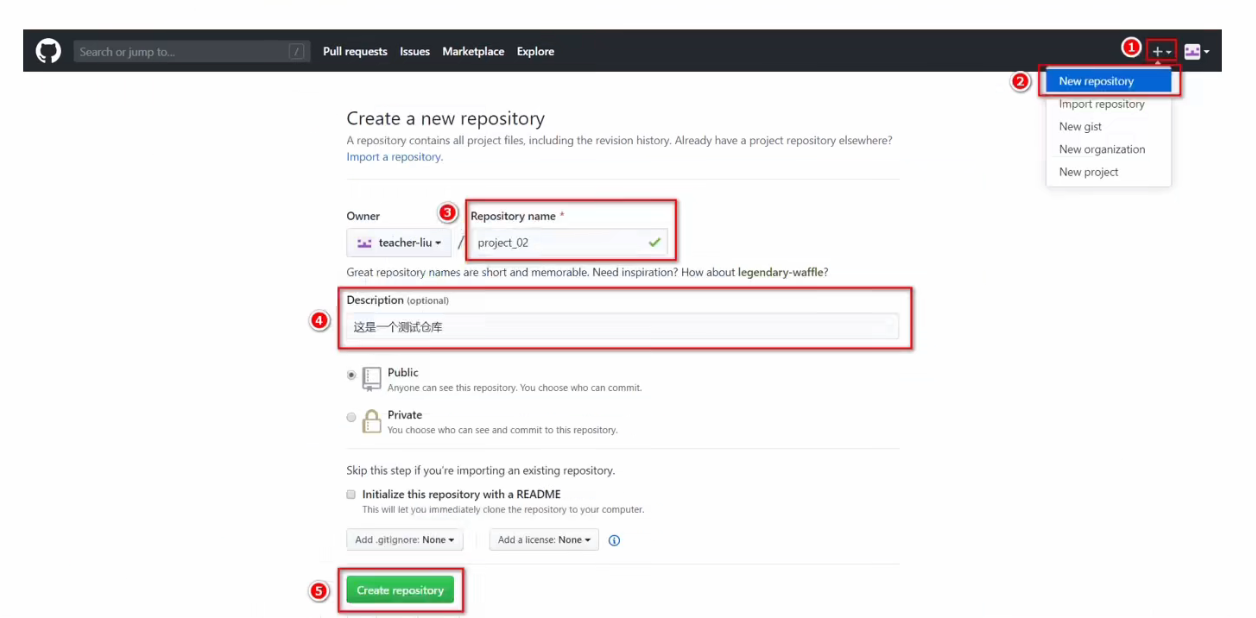The width and height of the screenshot is (1256, 618).
Task: Focus the Search or jump to field
Action: [190, 51]
